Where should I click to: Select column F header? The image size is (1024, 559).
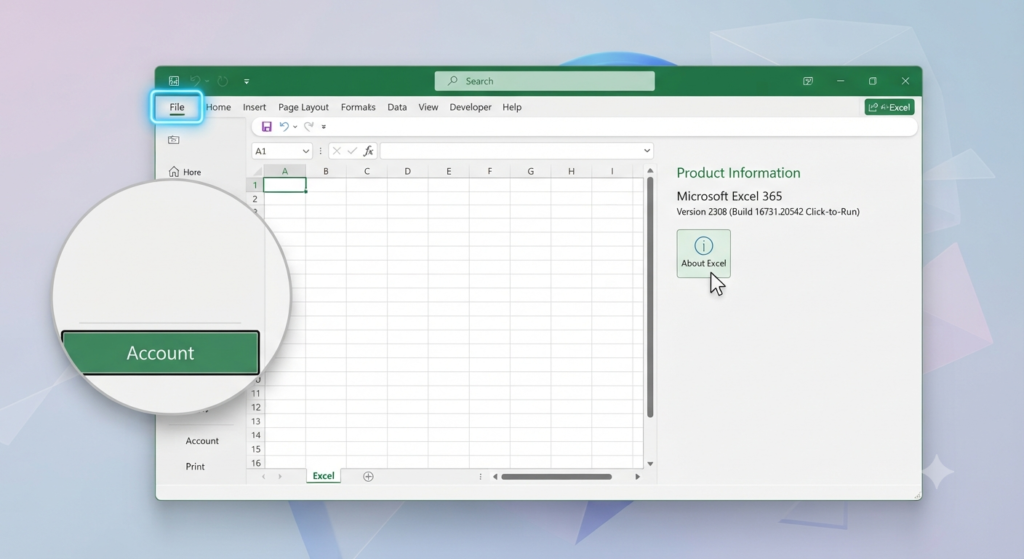[x=490, y=171]
